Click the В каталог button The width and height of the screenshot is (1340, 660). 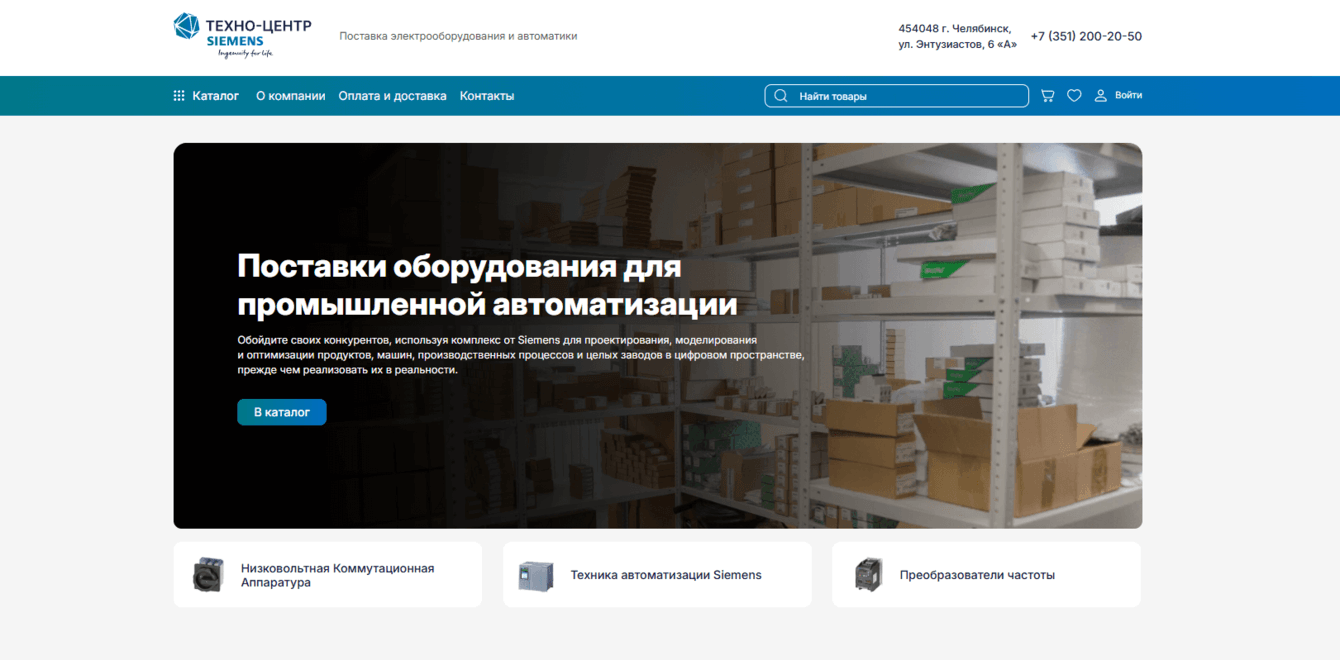click(281, 411)
